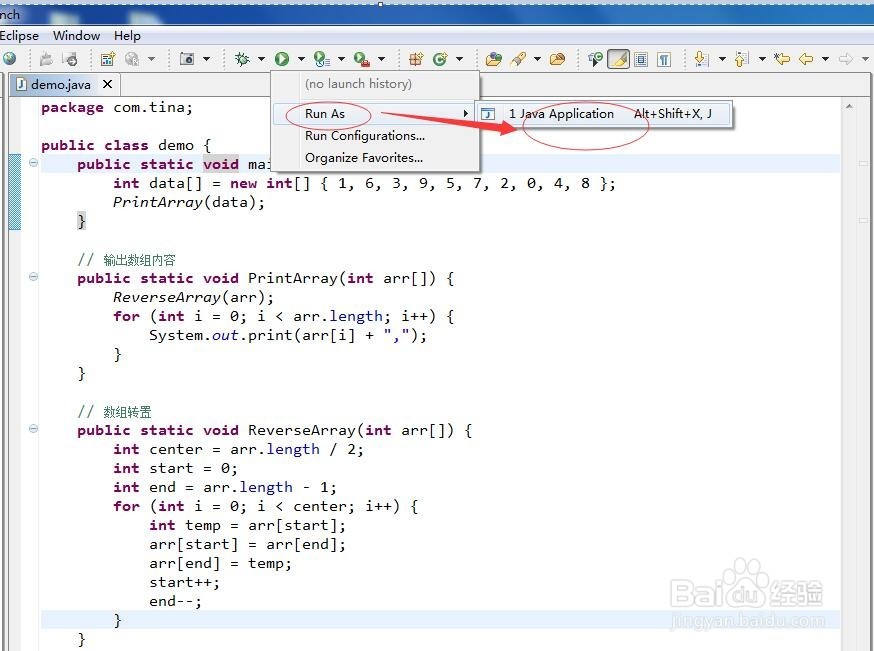Open the Debug button dropdown arrow
This screenshot has width=874, height=651.
pyautogui.click(x=261, y=59)
